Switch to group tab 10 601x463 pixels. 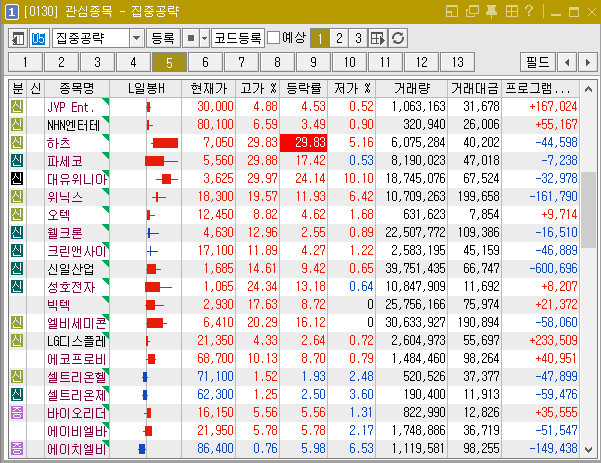(x=350, y=62)
